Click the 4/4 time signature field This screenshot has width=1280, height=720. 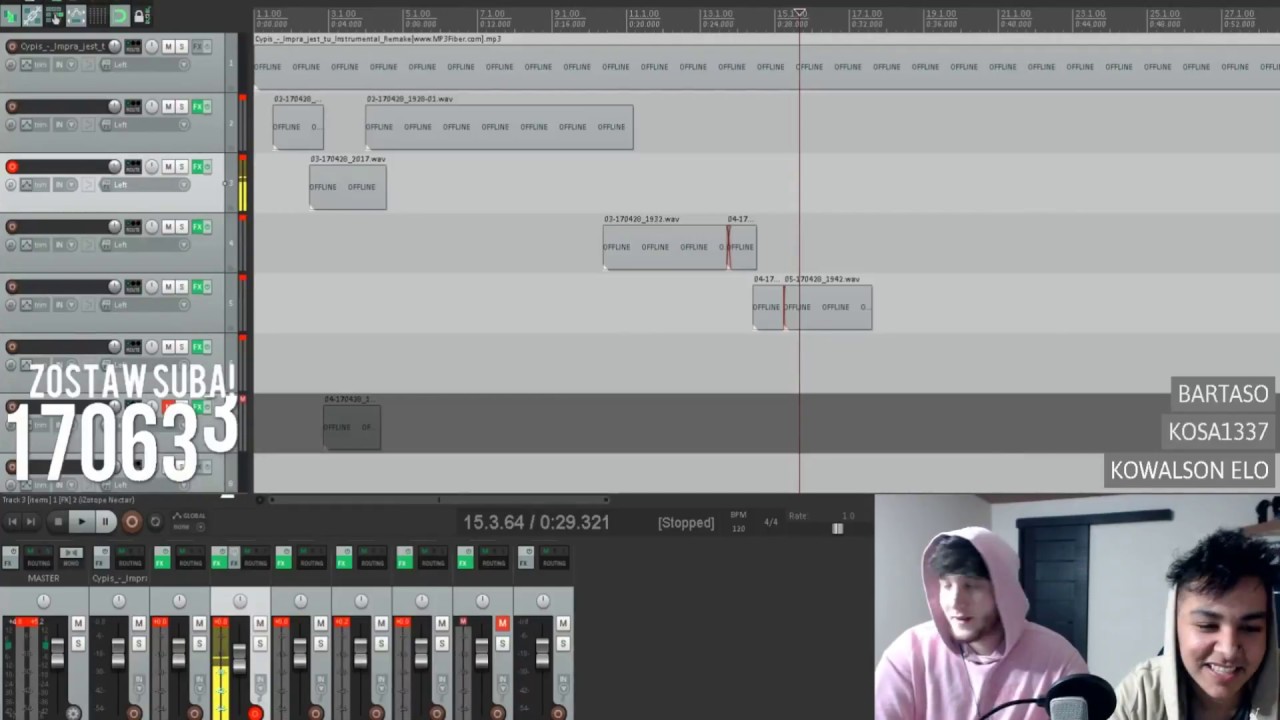[x=771, y=522]
